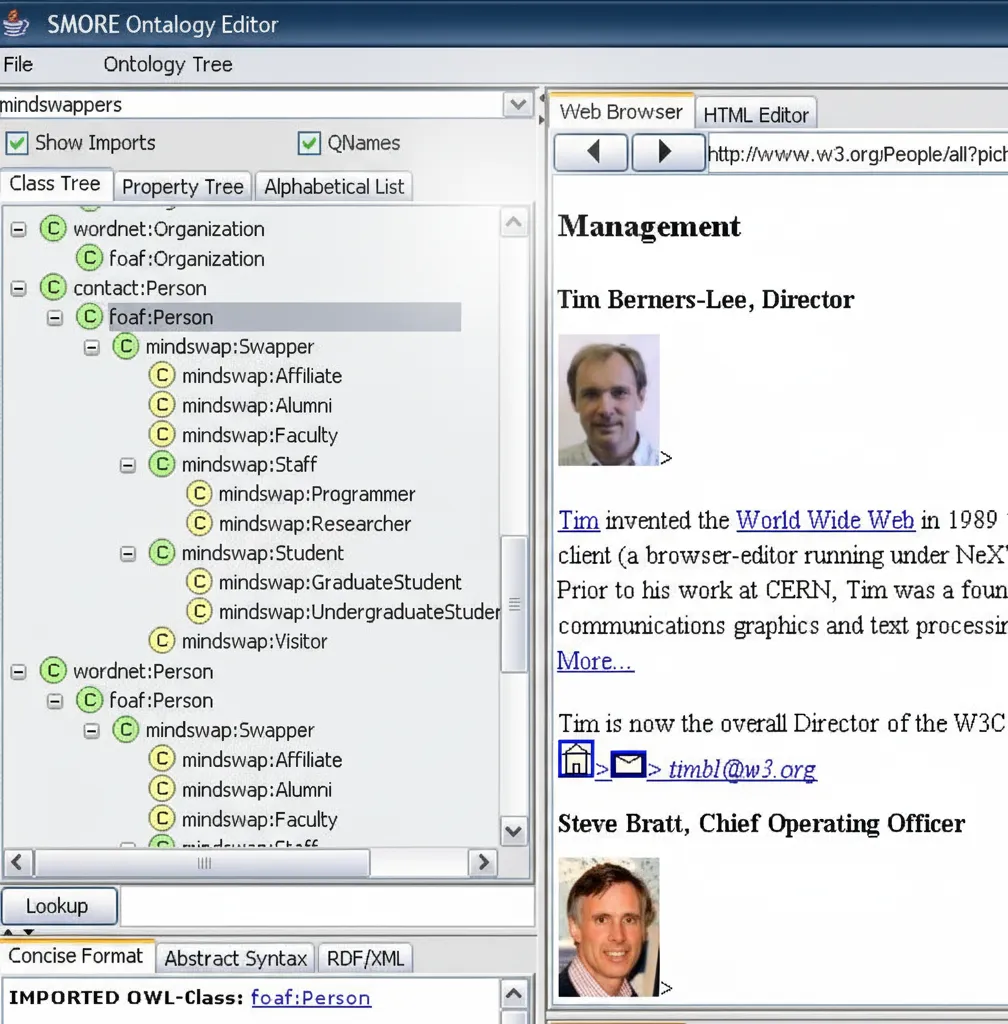This screenshot has width=1008, height=1024.
Task: Click the browser back arrow button
Action: (x=591, y=153)
